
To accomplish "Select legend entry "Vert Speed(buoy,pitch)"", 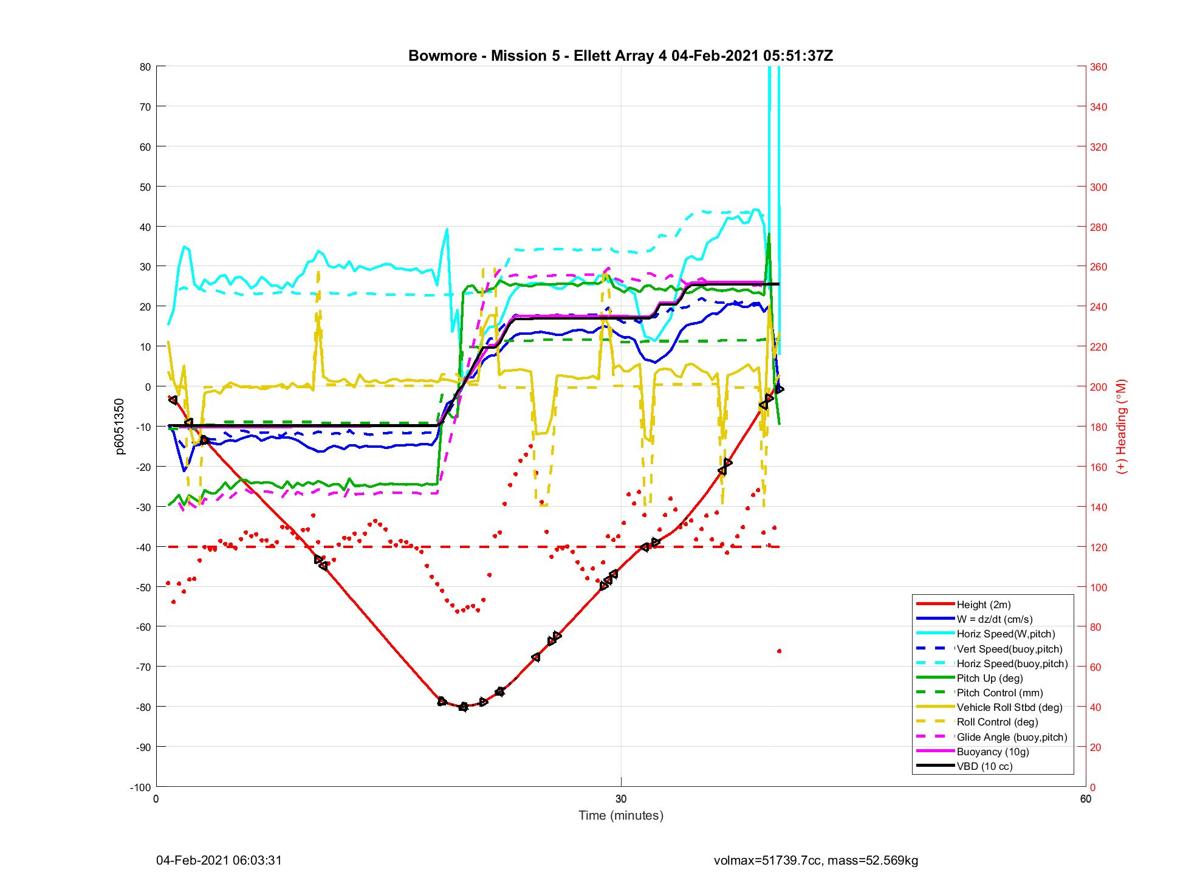I will point(1010,649).
